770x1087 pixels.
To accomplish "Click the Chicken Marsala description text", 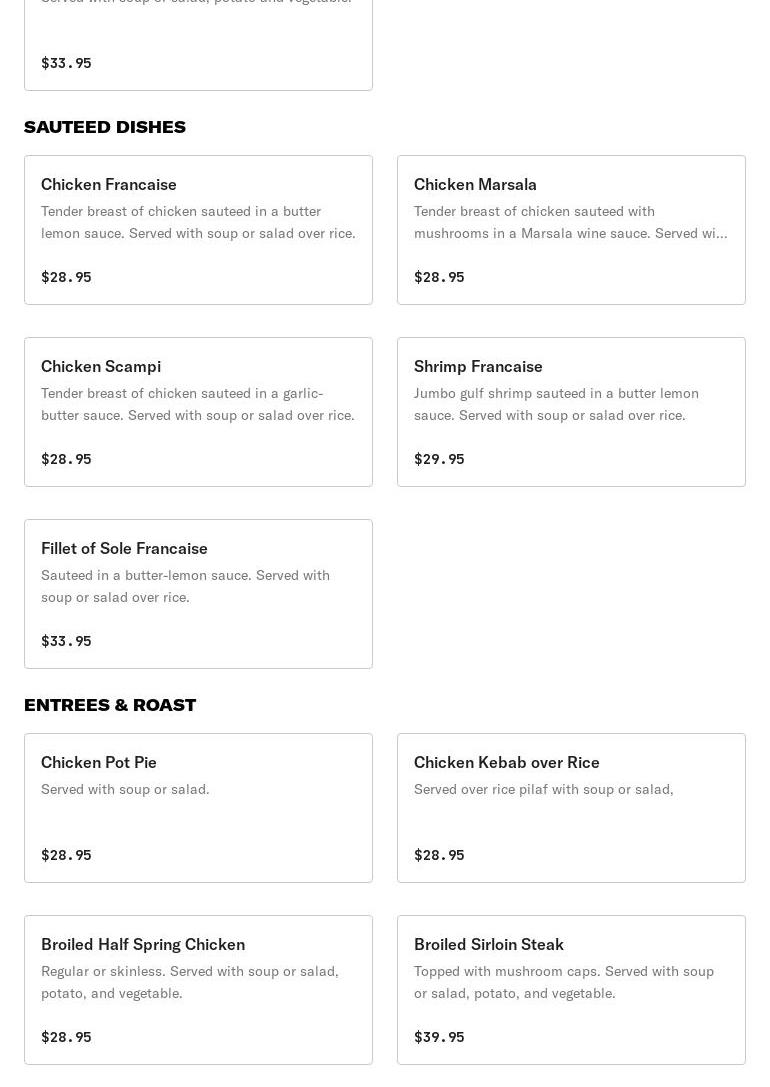I will click(570, 222).
